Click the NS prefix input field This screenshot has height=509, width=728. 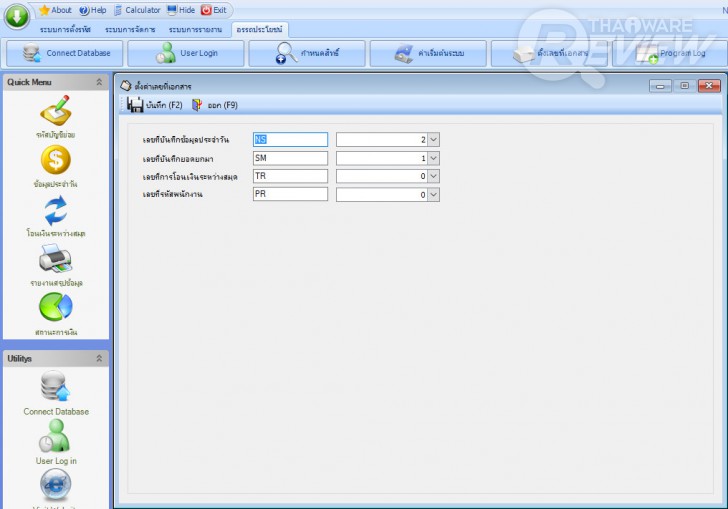(x=290, y=139)
